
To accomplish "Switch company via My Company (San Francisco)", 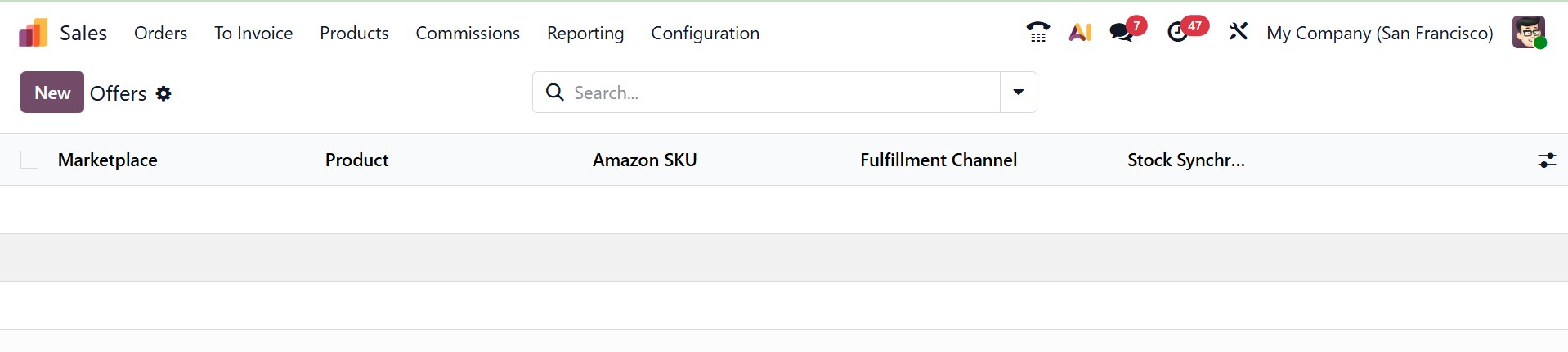I will coord(1379,33).
